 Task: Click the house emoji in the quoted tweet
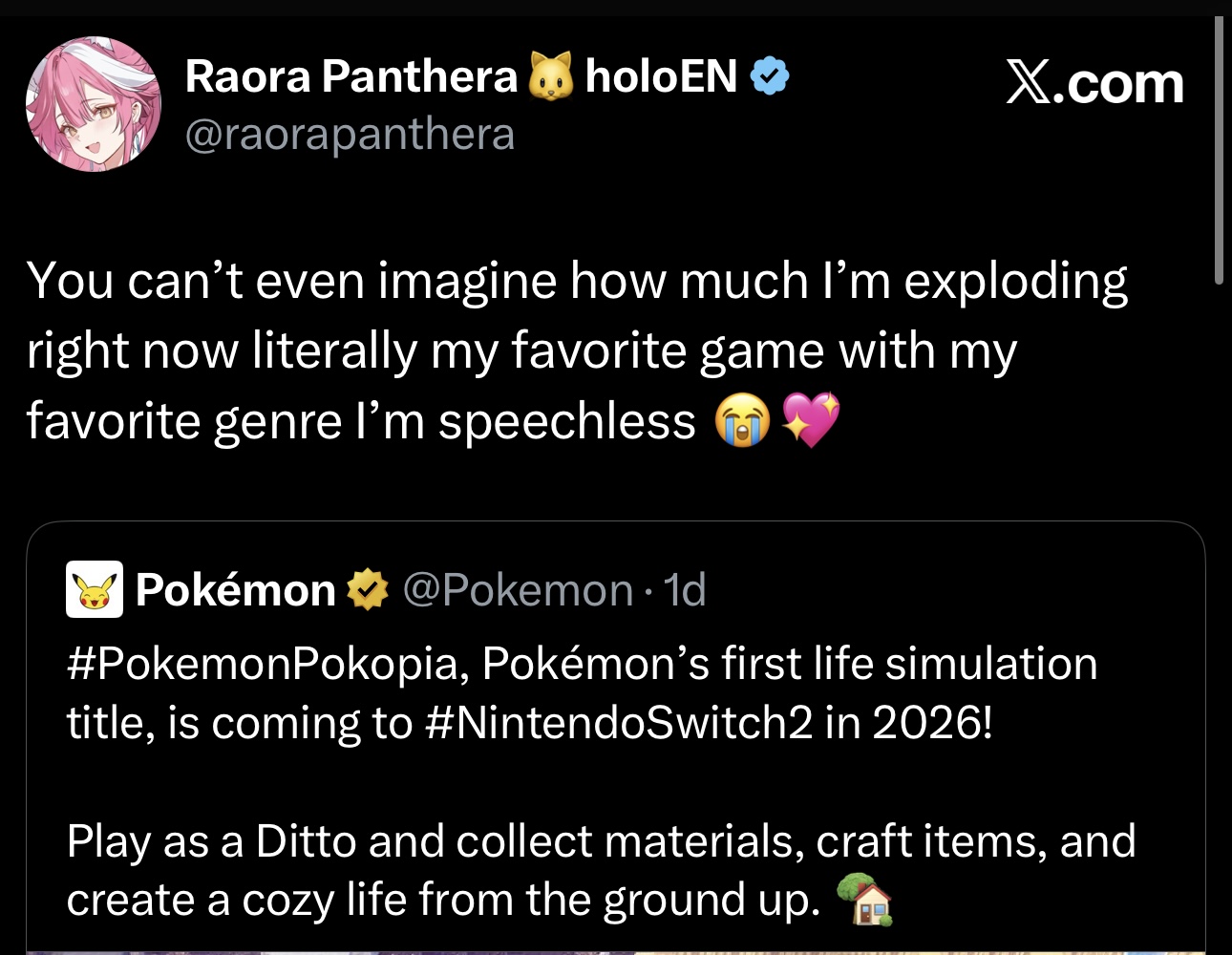[864, 901]
